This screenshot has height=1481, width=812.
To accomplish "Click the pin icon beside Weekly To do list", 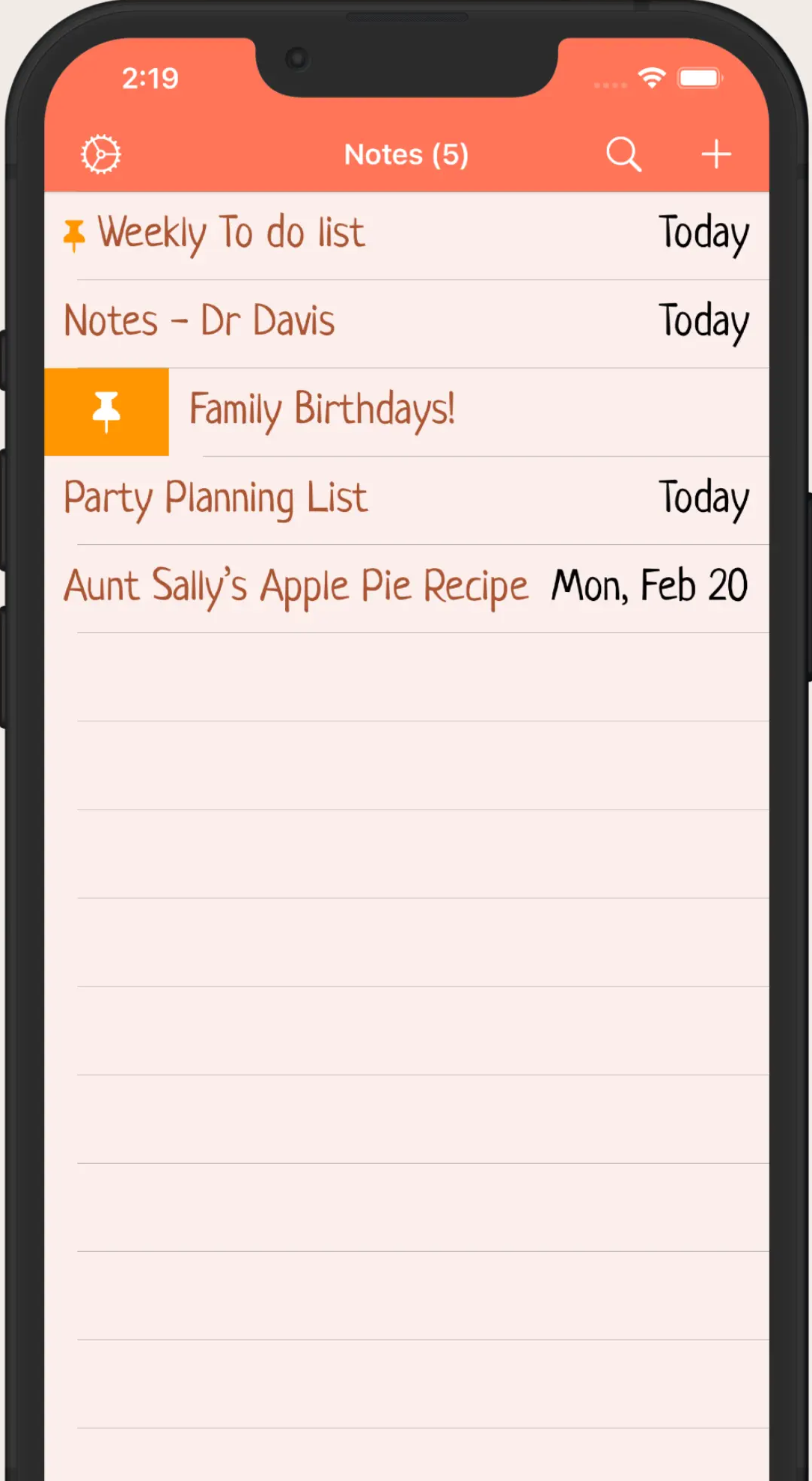I will (x=74, y=233).
